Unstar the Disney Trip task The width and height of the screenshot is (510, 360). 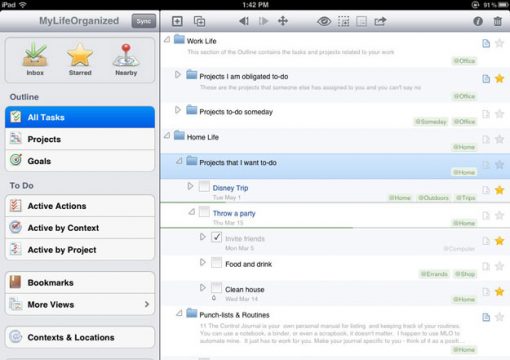499,190
